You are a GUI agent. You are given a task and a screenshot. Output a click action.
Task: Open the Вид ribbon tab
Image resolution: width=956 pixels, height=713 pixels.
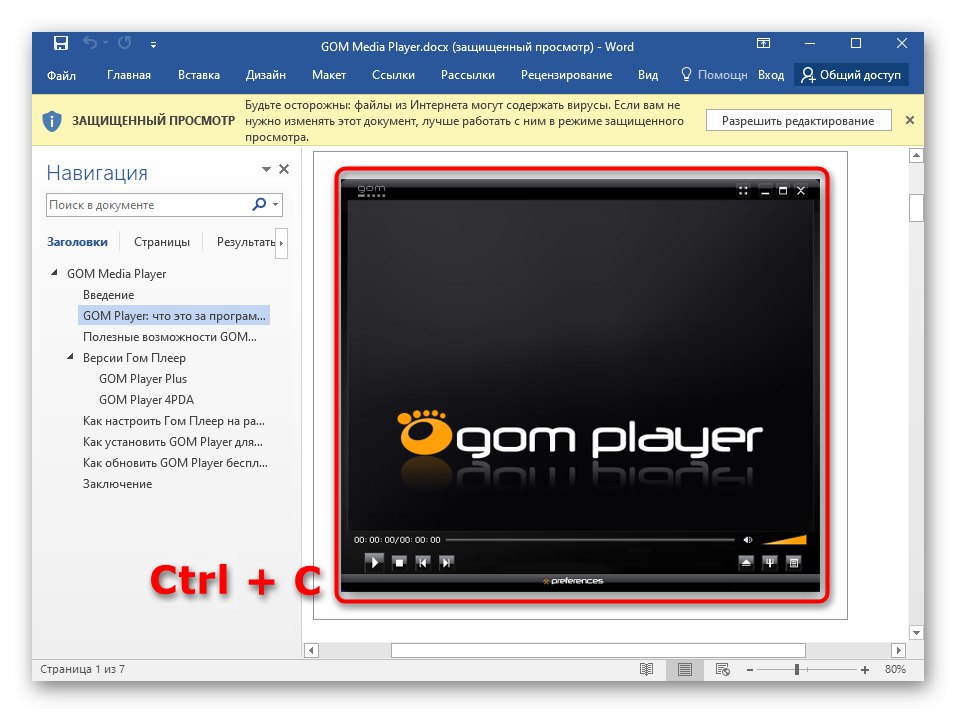pyautogui.click(x=647, y=75)
